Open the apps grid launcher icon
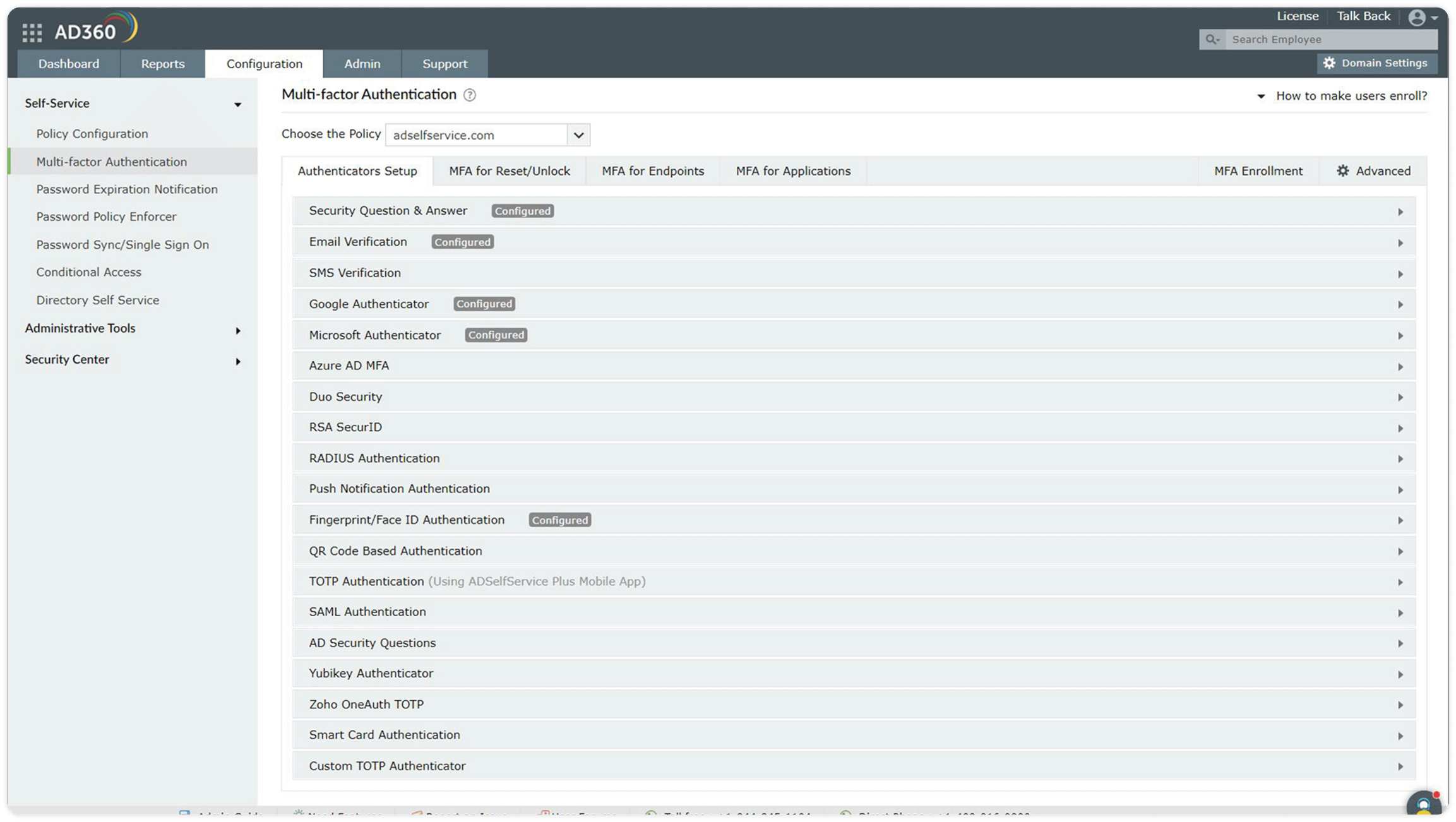This screenshot has width=1456, height=822. [32, 32]
